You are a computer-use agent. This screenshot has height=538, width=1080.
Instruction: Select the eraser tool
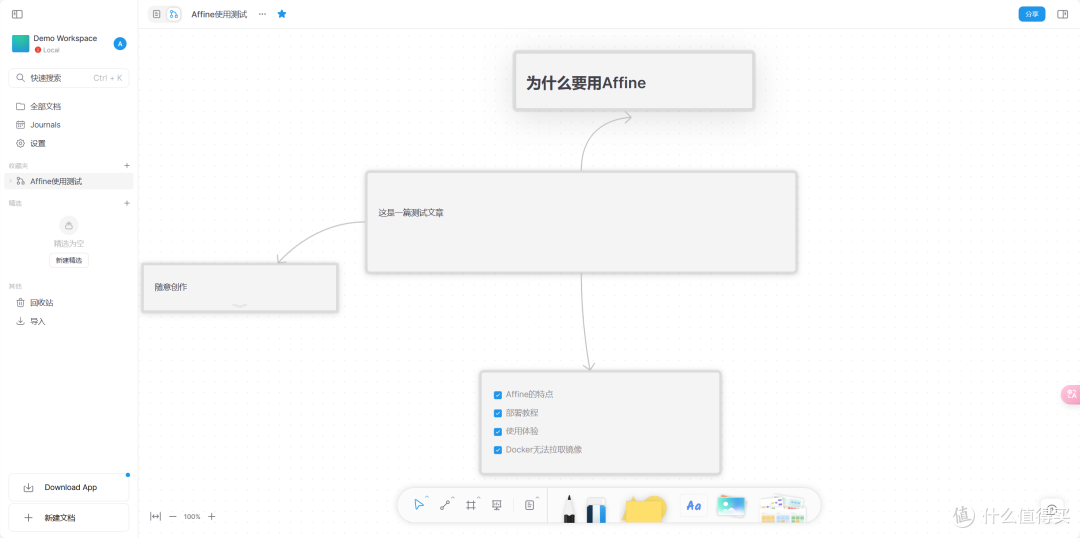click(x=596, y=510)
